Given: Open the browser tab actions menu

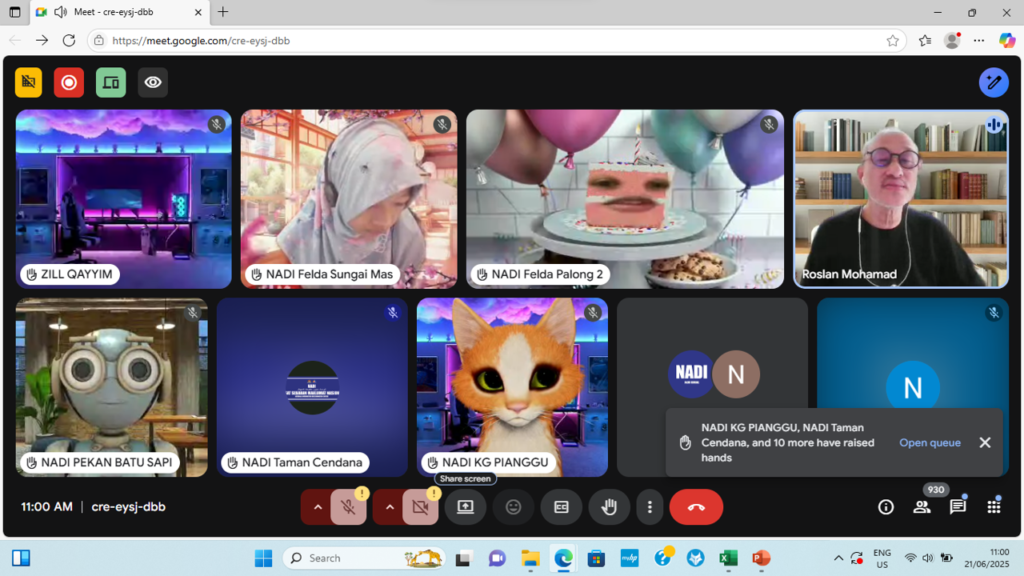Looking at the screenshot, I should pos(14,12).
